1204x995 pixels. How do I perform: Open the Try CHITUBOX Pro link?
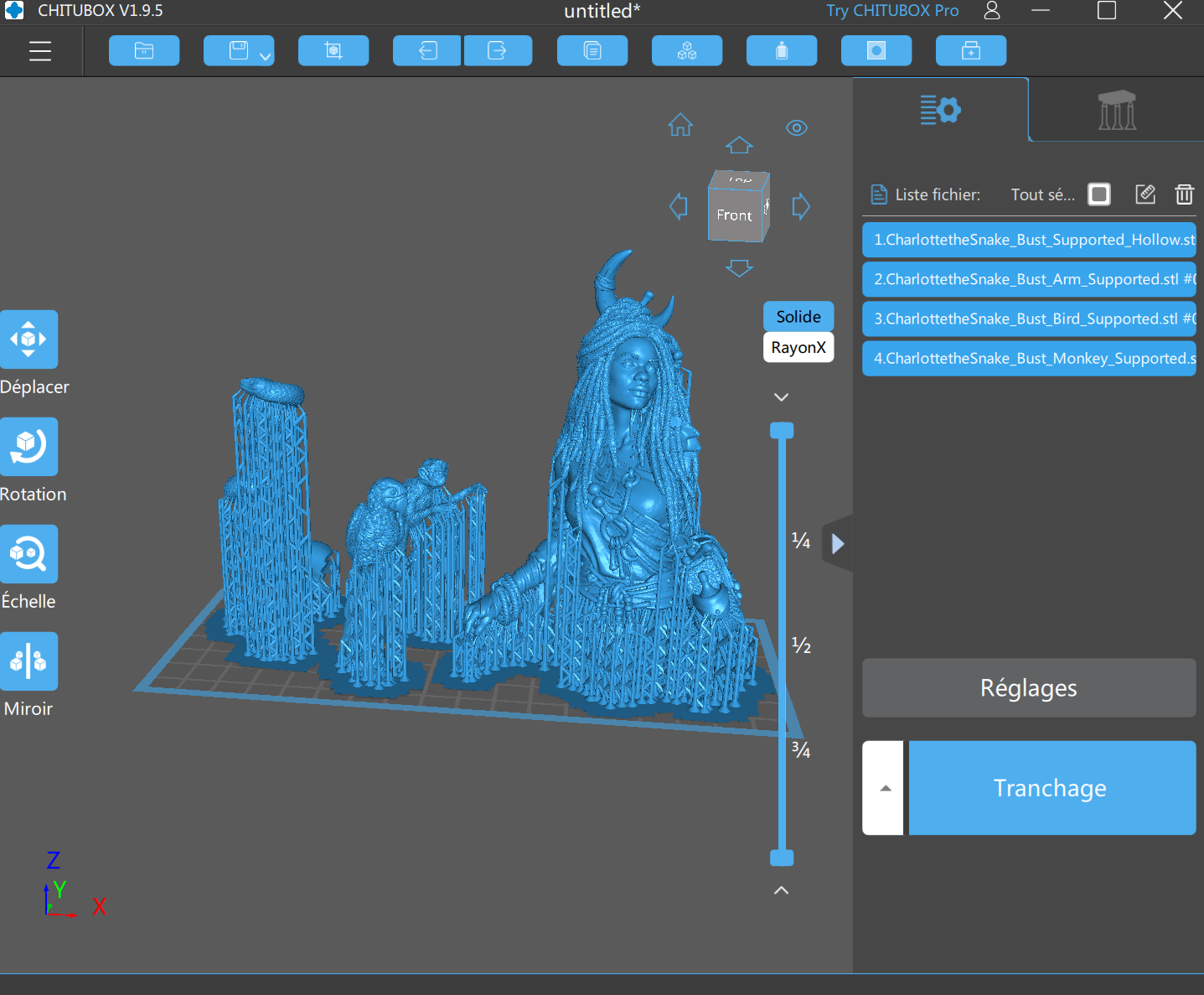[x=891, y=11]
